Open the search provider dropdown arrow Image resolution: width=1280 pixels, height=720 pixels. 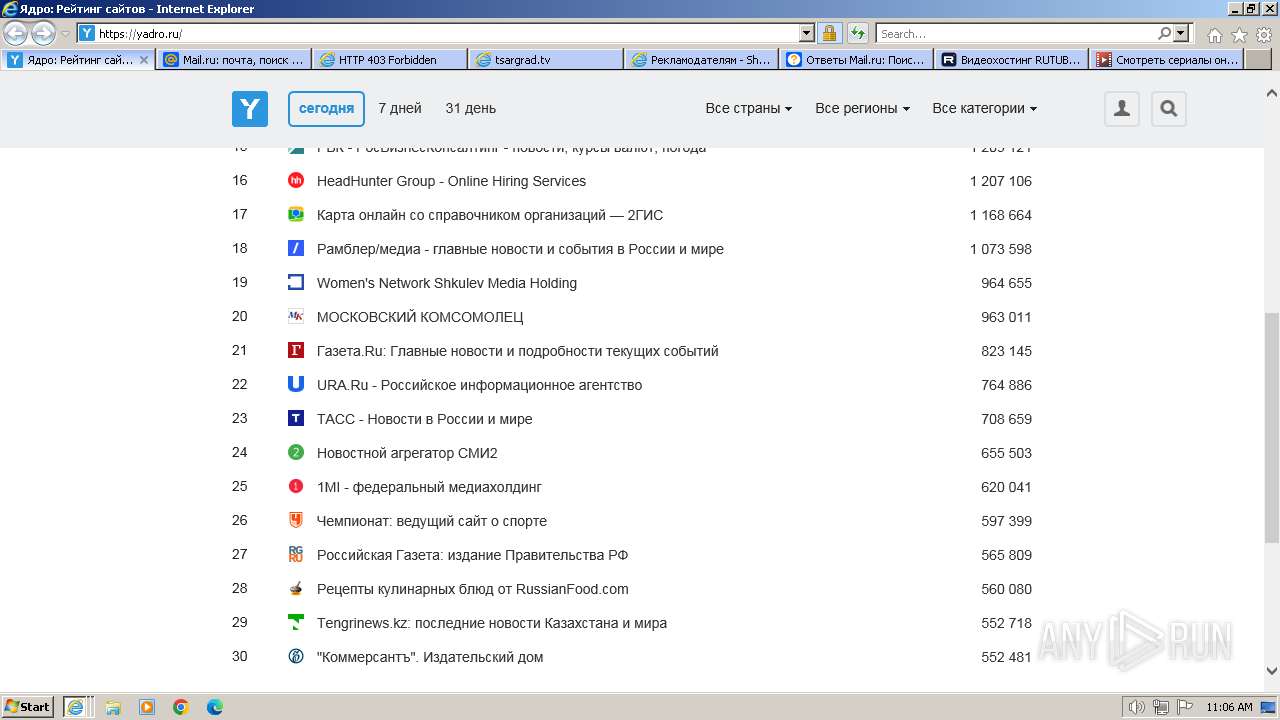[1181, 33]
